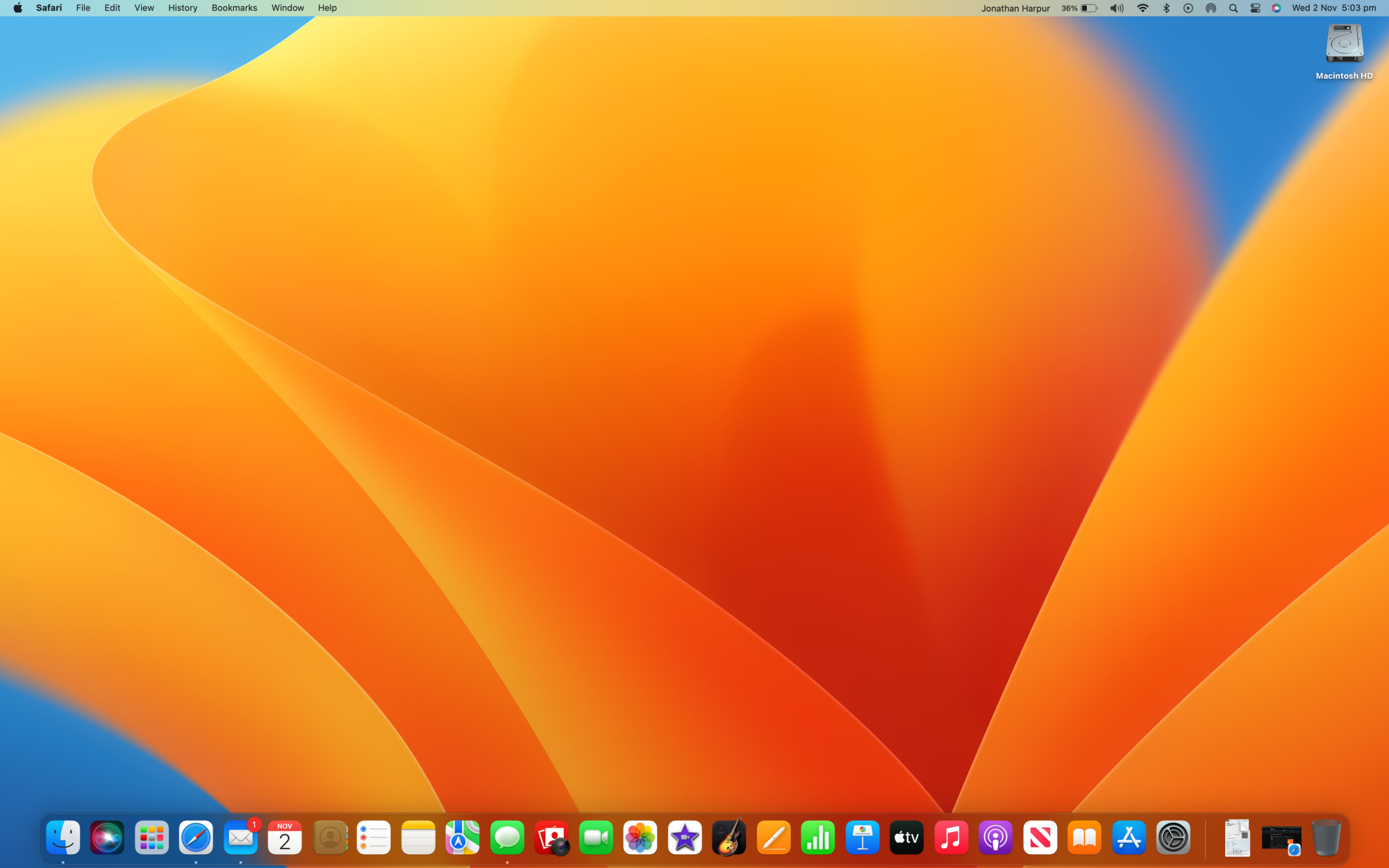Open the Apple menu
Screen dimensions: 1389x868
[x=17, y=8]
